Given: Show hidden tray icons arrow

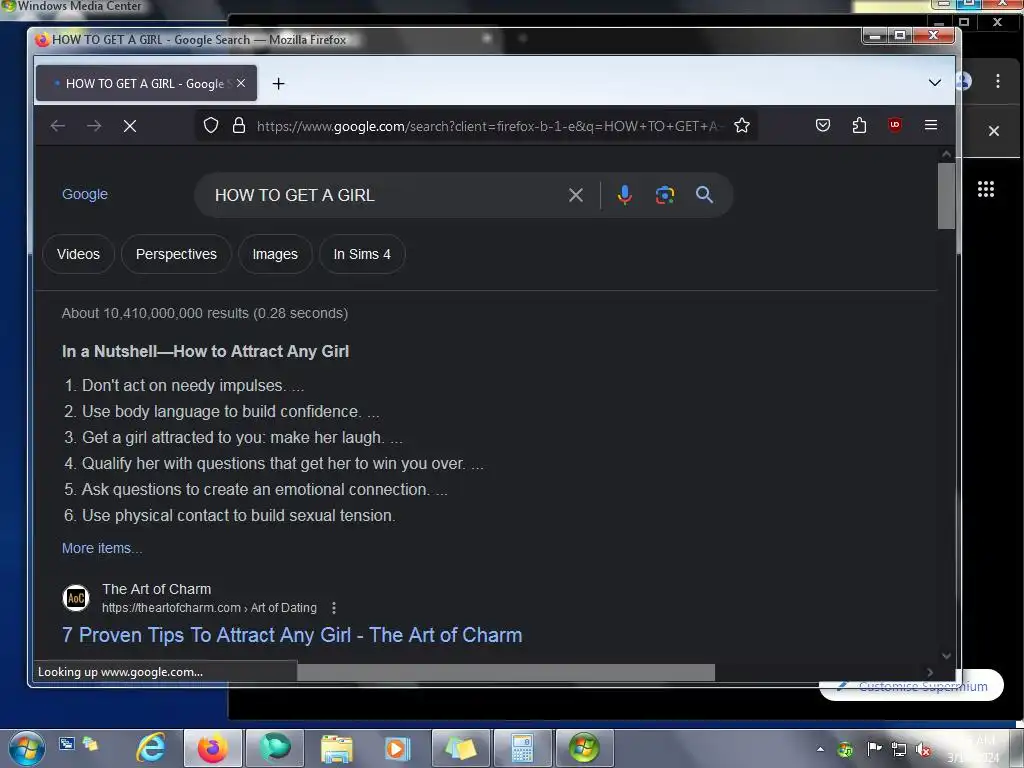Looking at the screenshot, I should 820,749.
